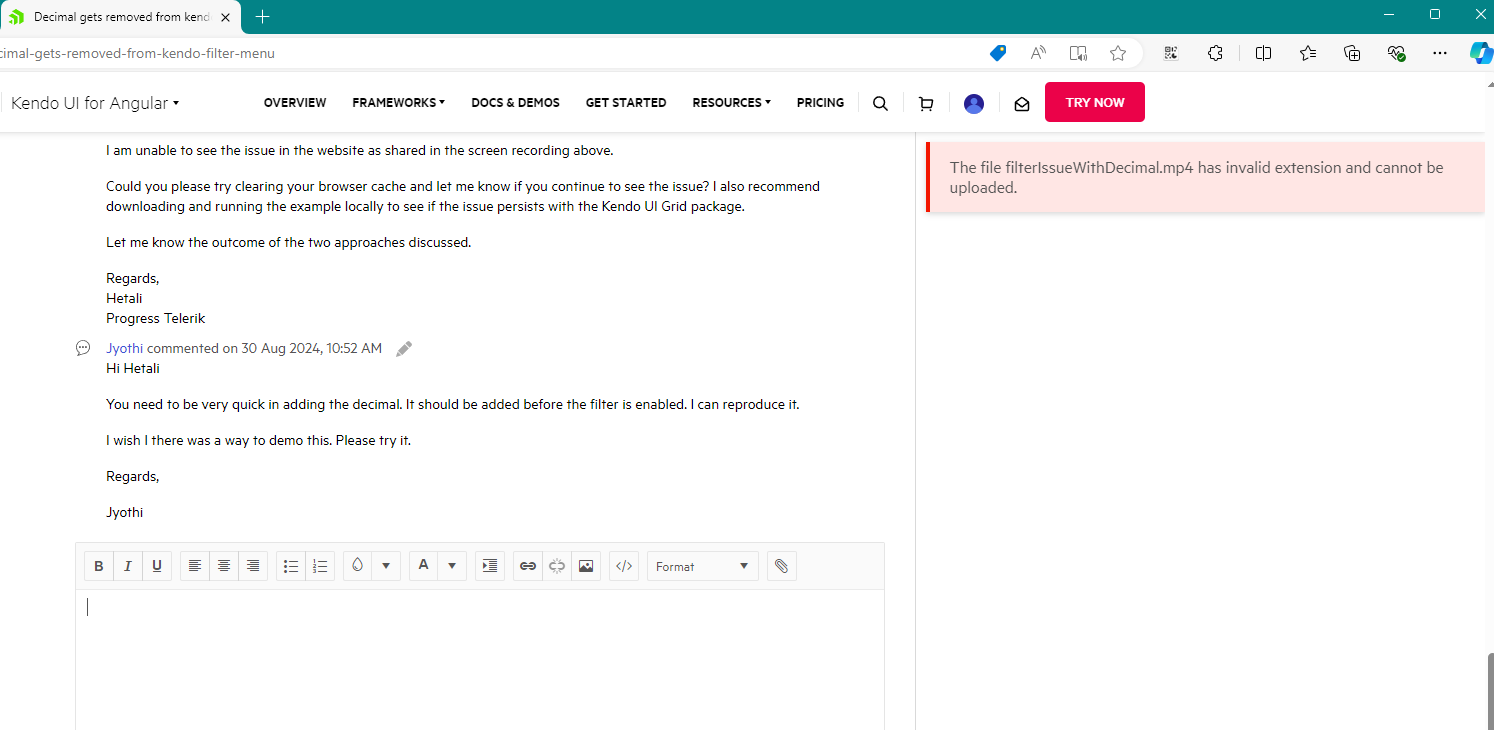Indent the paragraph using the indent icon
The height and width of the screenshot is (730, 1494).
[x=490, y=566]
